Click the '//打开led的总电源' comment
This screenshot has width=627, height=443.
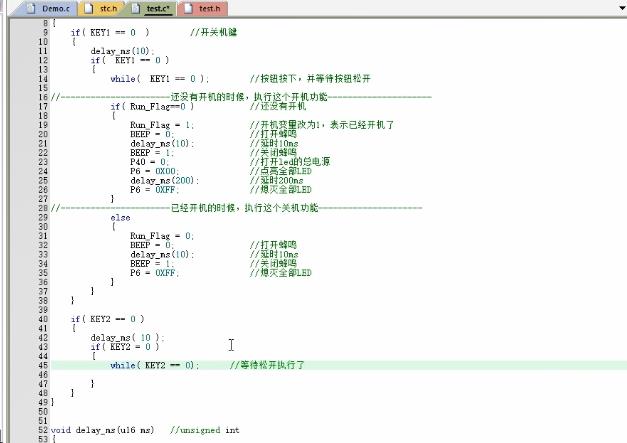coord(290,162)
